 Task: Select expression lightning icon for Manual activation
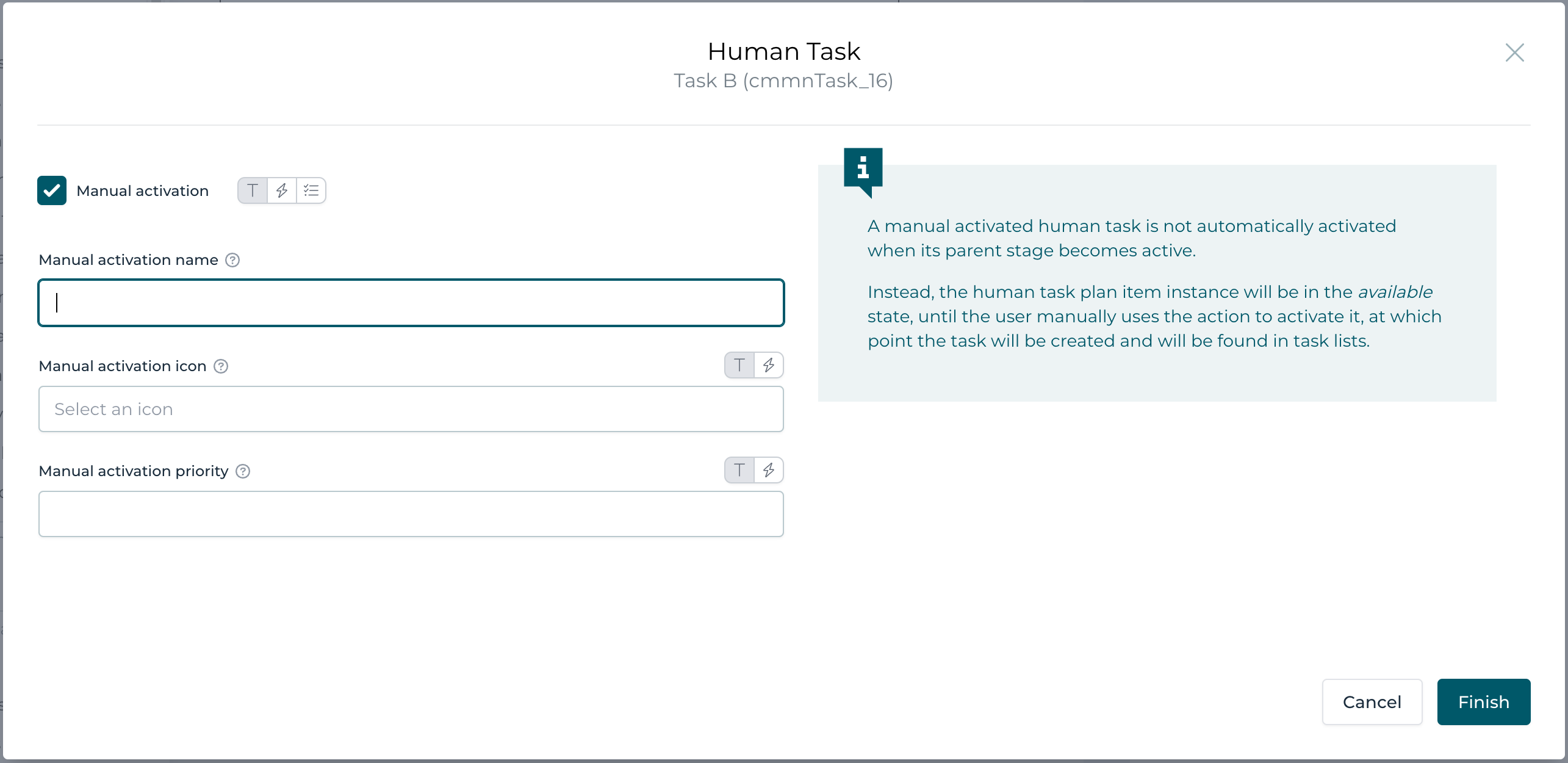click(282, 190)
